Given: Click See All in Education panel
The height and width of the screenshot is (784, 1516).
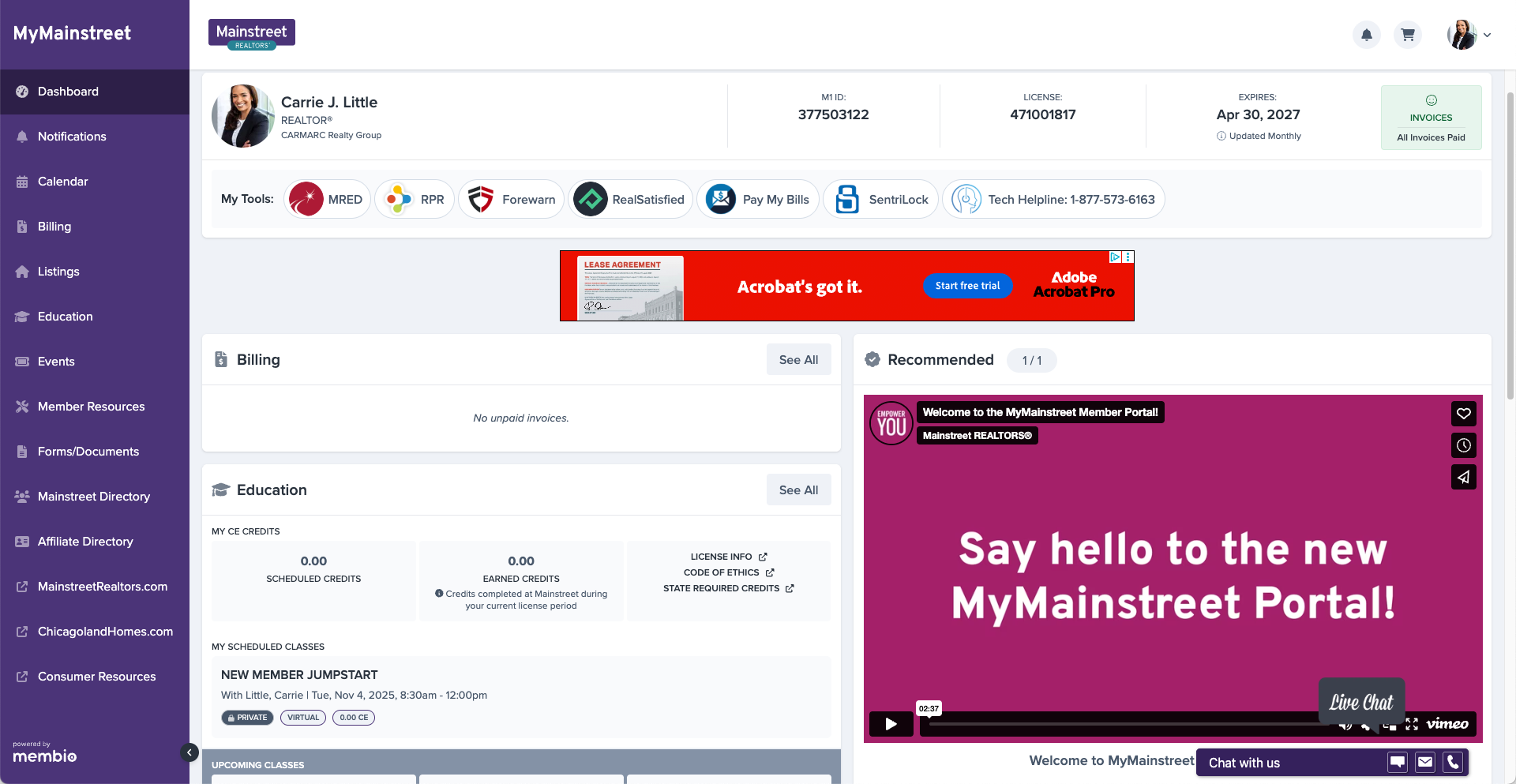Looking at the screenshot, I should pyautogui.click(x=798, y=490).
